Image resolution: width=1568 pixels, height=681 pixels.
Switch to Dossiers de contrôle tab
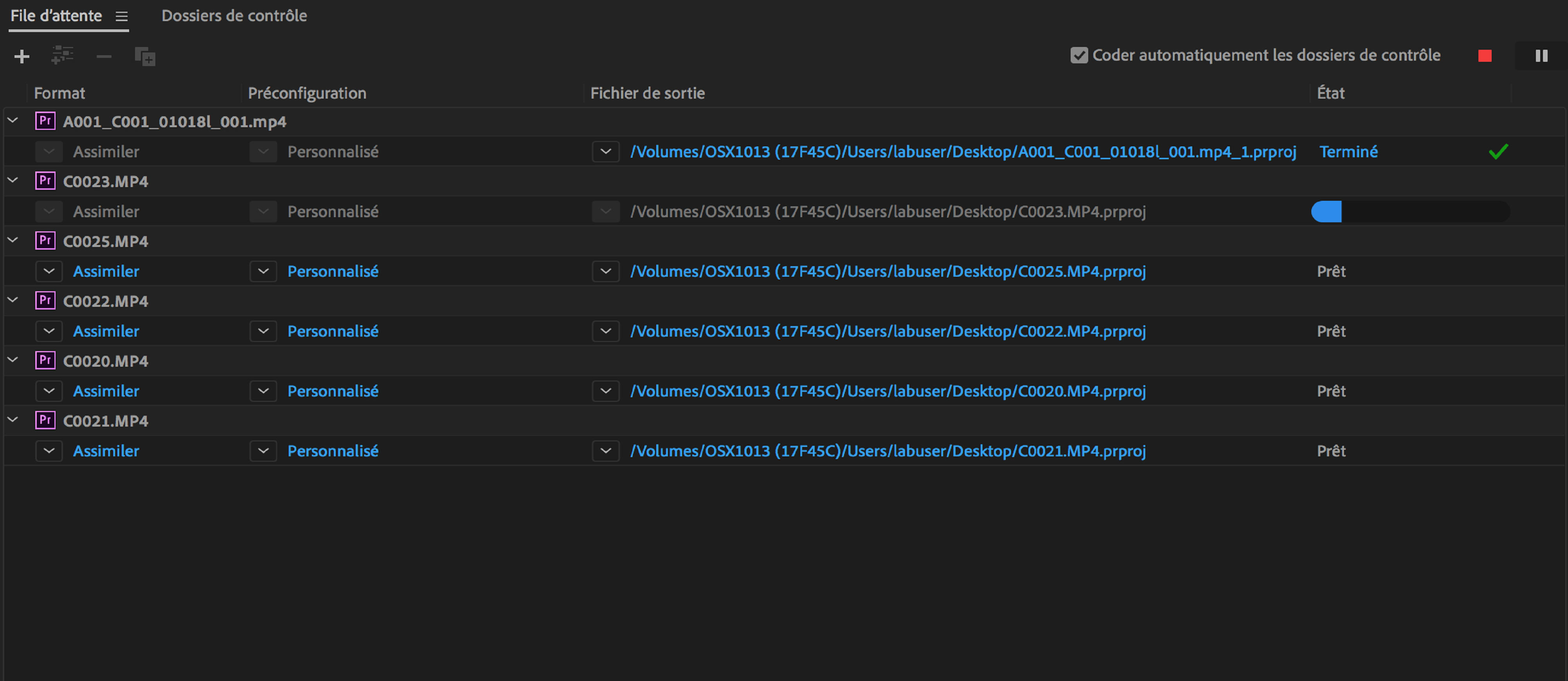(x=234, y=16)
